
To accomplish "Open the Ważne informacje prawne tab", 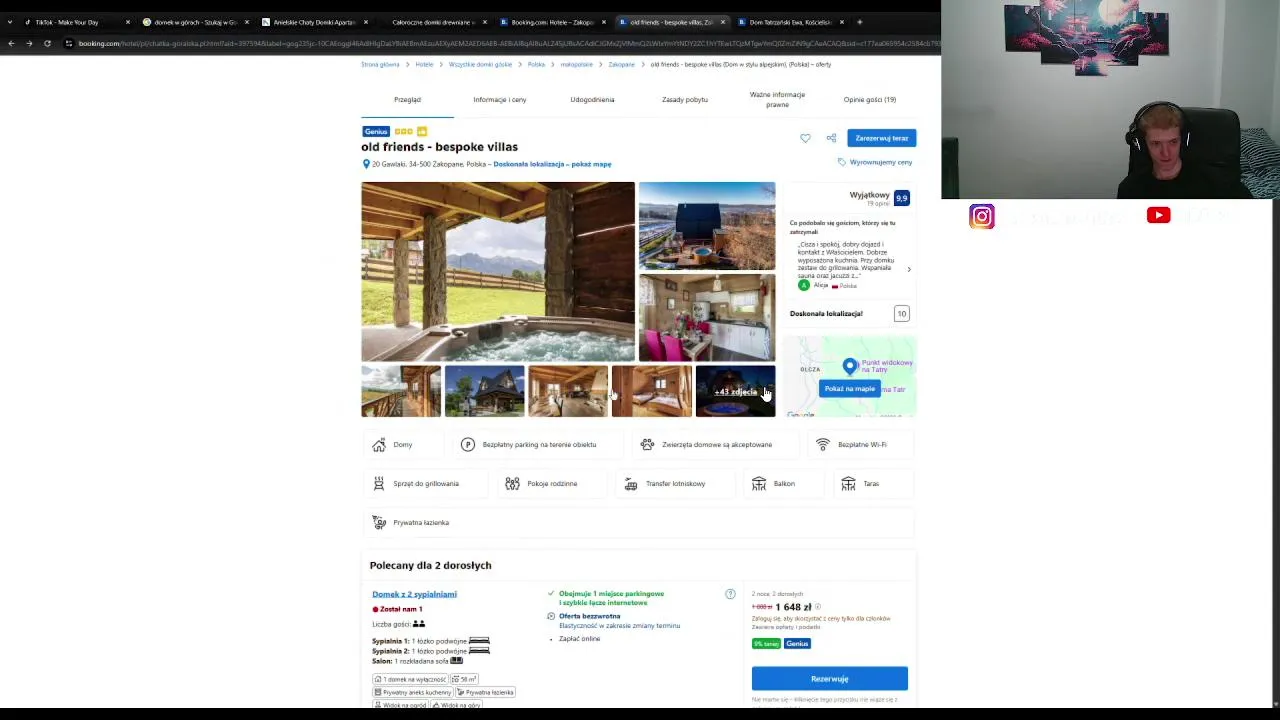I will coord(777,100).
